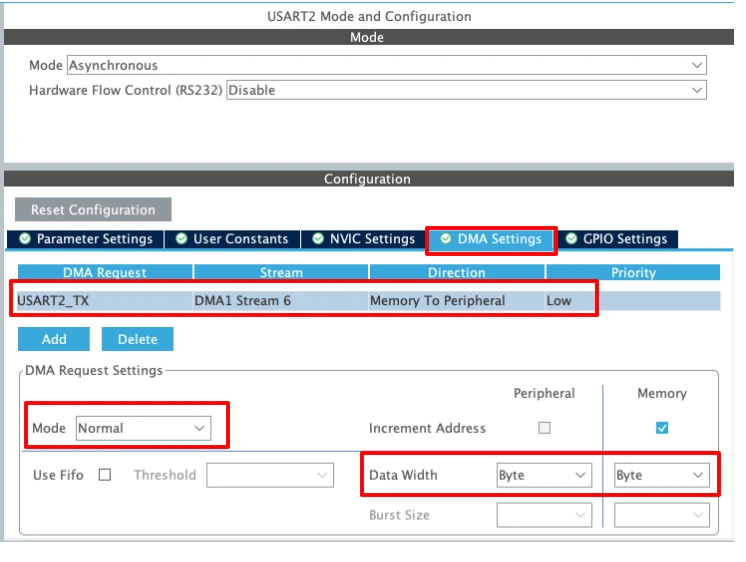
Task: Enable Peripheral Increment Address checkbox
Action: coord(545,428)
